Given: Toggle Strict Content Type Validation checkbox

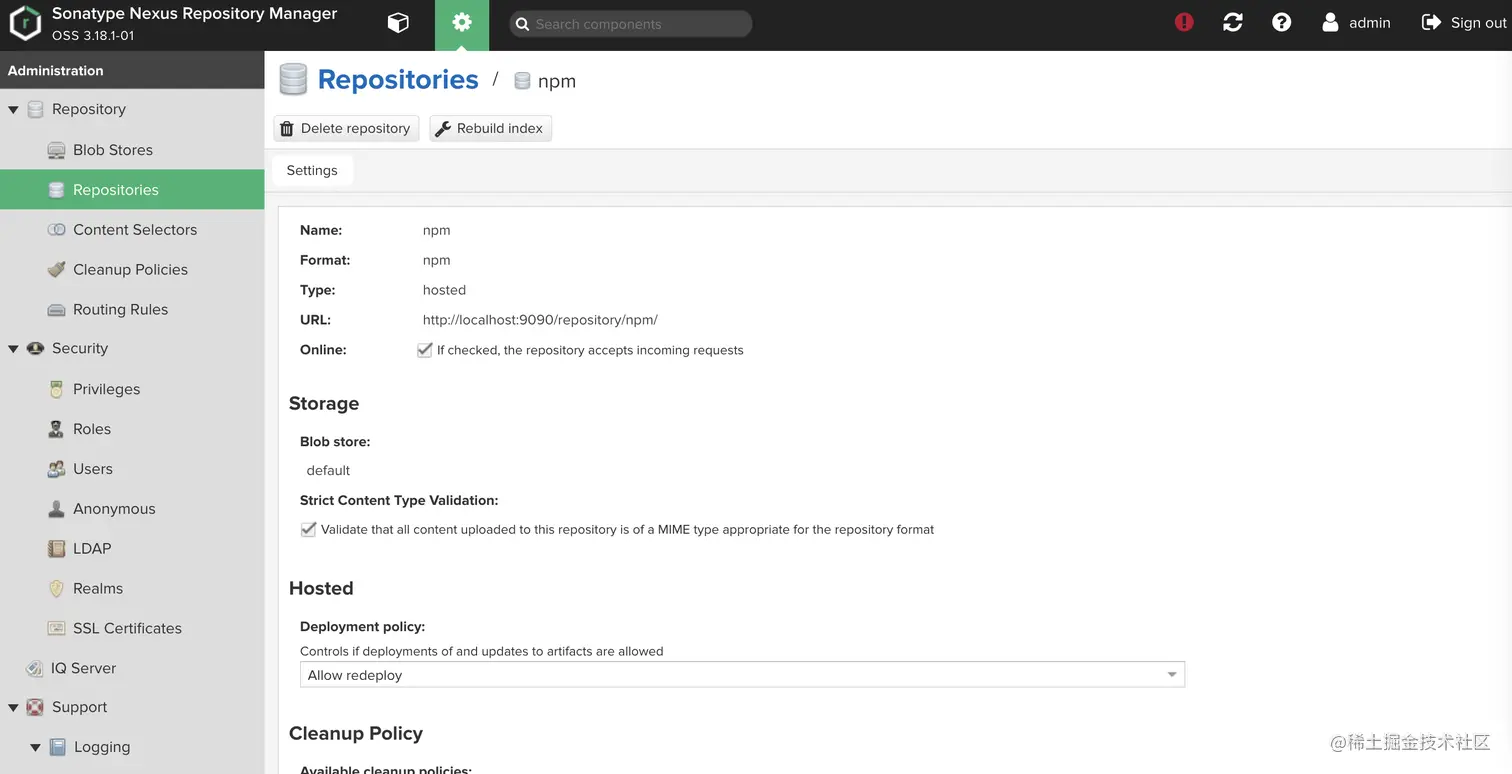Looking at the screenshot, I should [x=309, y=529].
